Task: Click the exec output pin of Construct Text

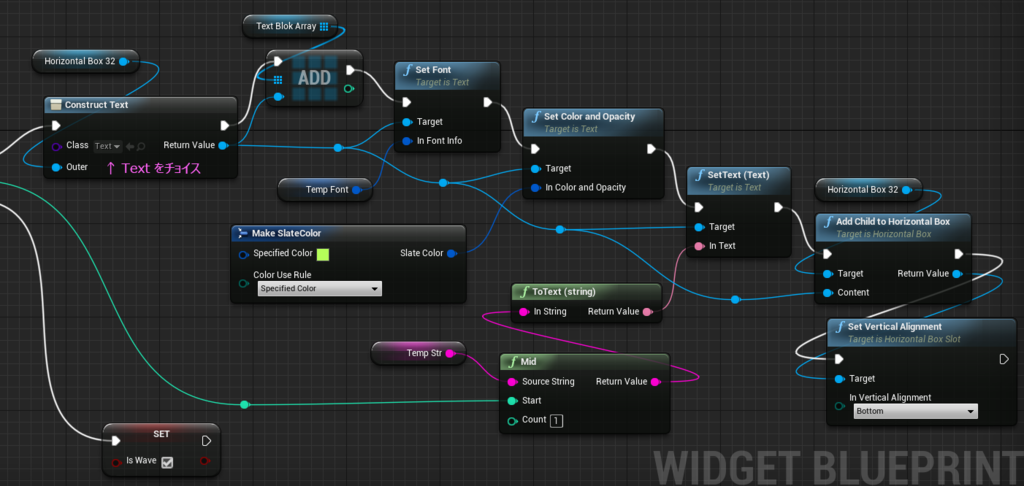Action: pyautogui.click(x=225, y=125)
